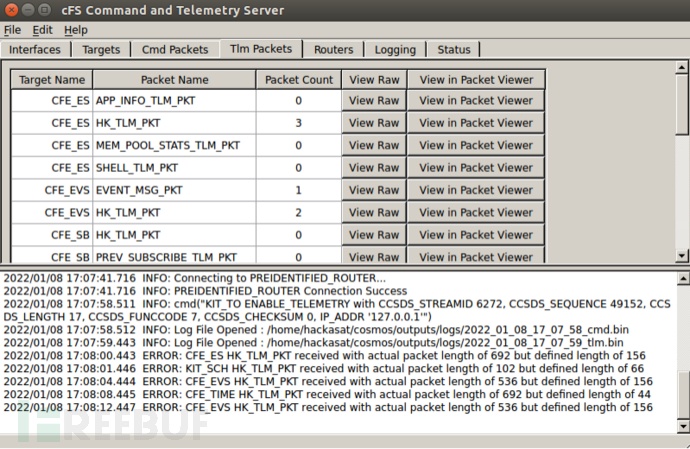View APP_INFO_TLM_PKT in Packet Viewer
Screen dimensions: 690x449
pos(476,100)
